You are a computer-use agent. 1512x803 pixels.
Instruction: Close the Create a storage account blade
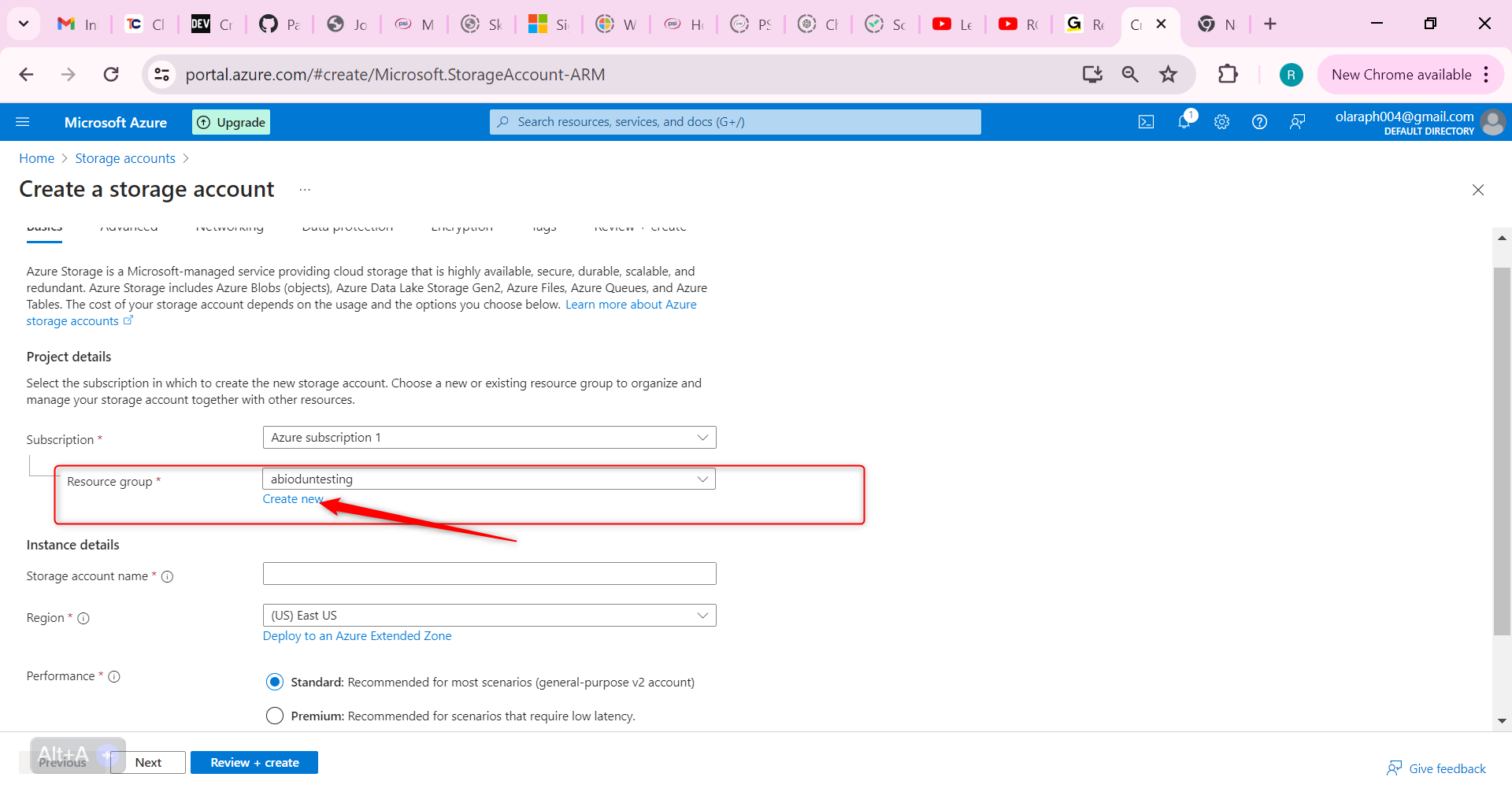point(1478,190)
